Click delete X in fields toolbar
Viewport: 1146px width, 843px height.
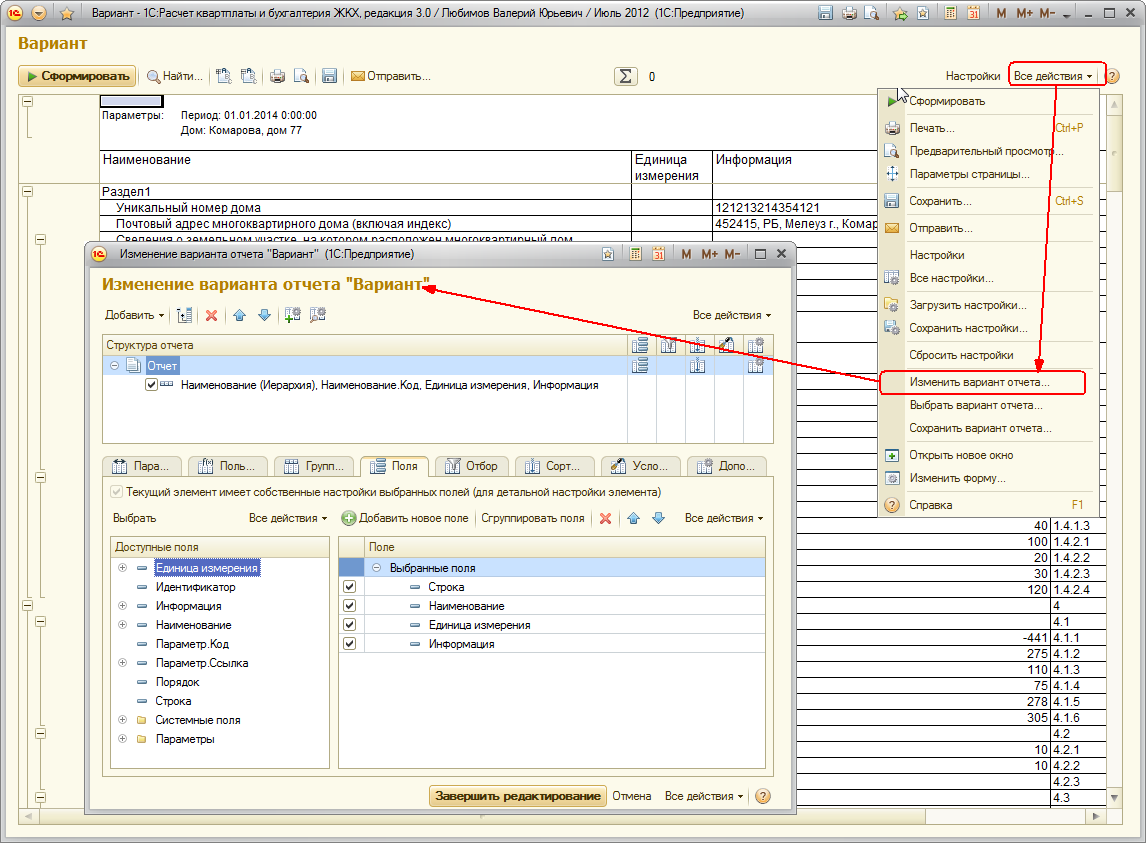[605, 518]
